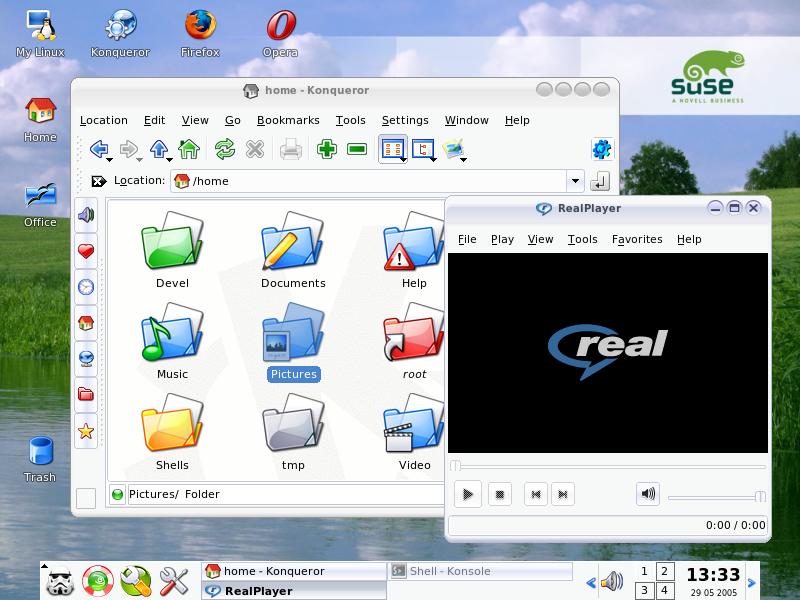
Task: Select the Devel folder
Action: [172, 250]
